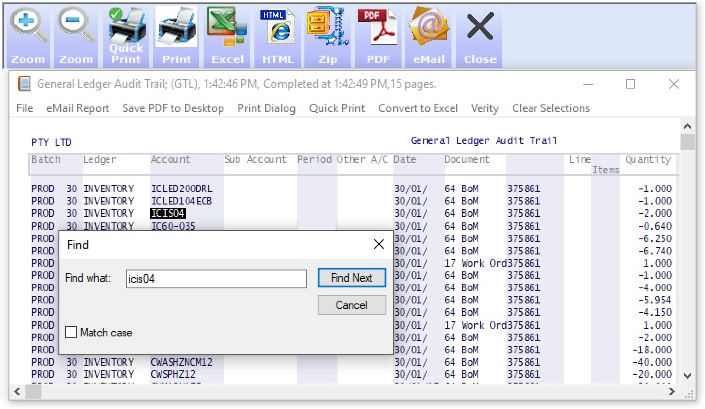Close the Find dialog with X
Viewport: 705px width, 409px height.
click(x=379, y=244)
